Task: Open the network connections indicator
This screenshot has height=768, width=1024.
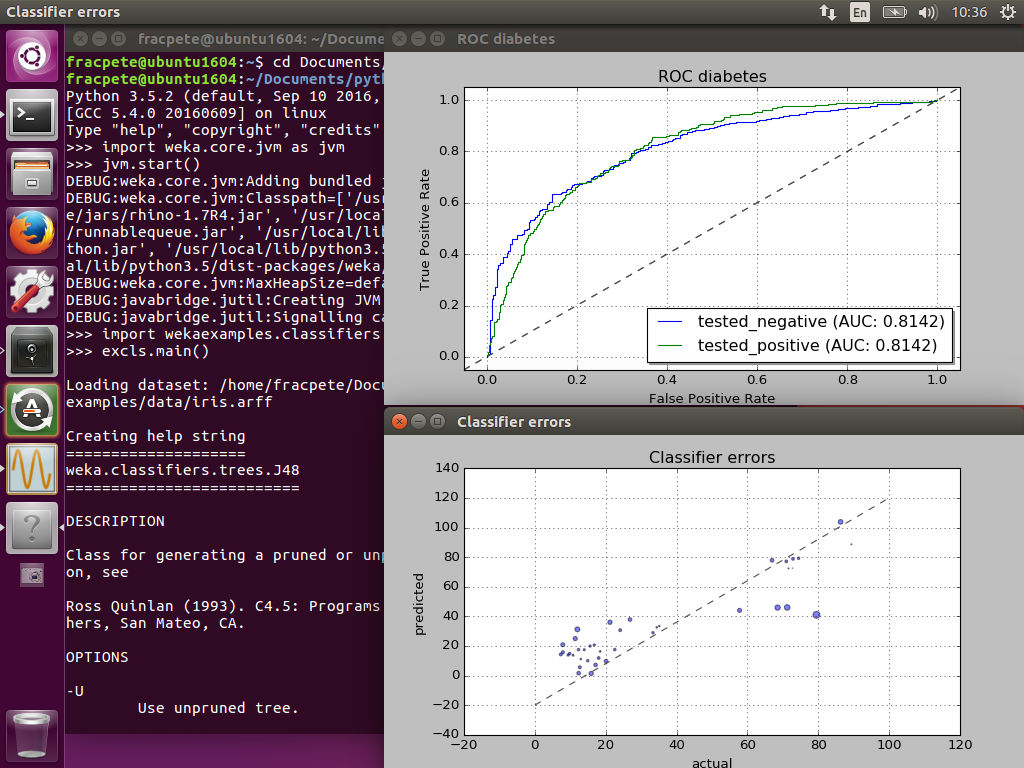Action: 828,12
